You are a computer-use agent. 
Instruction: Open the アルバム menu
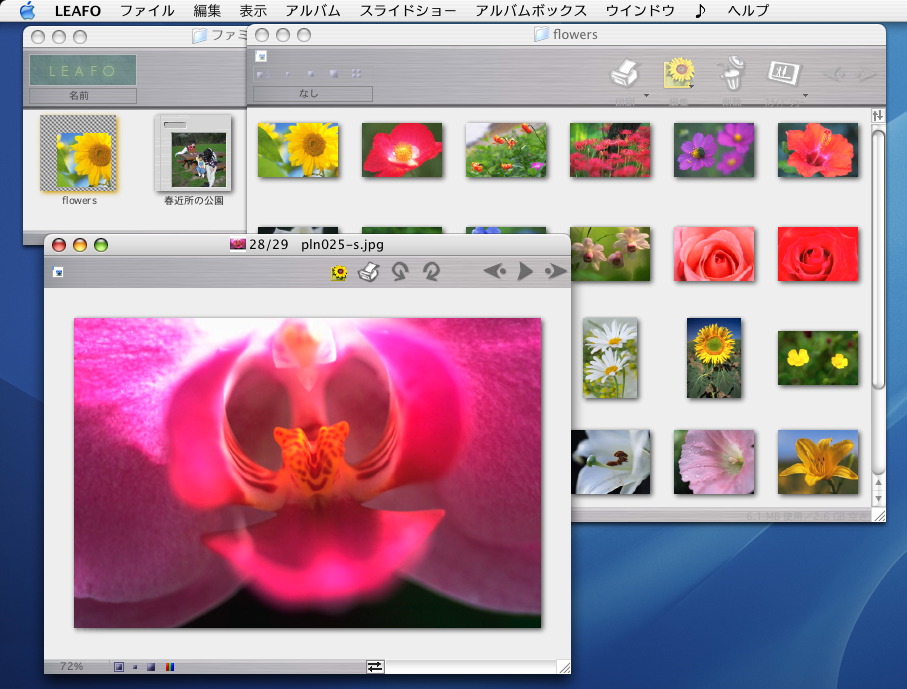(x=312, y=11)
